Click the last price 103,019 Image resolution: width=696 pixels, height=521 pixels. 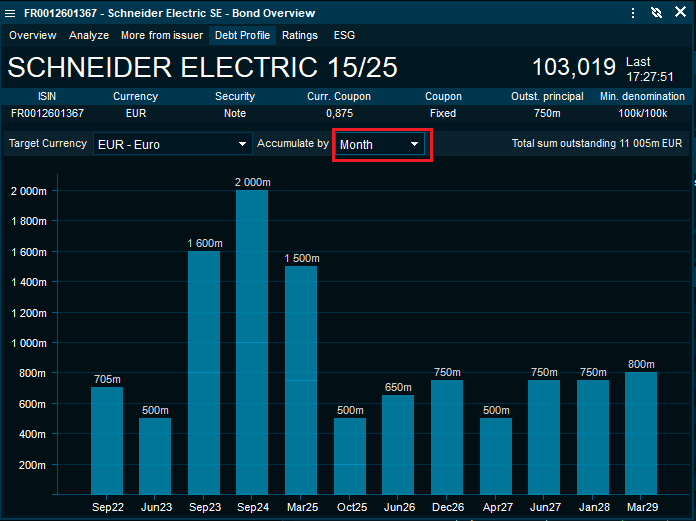[x=573, y=67]
